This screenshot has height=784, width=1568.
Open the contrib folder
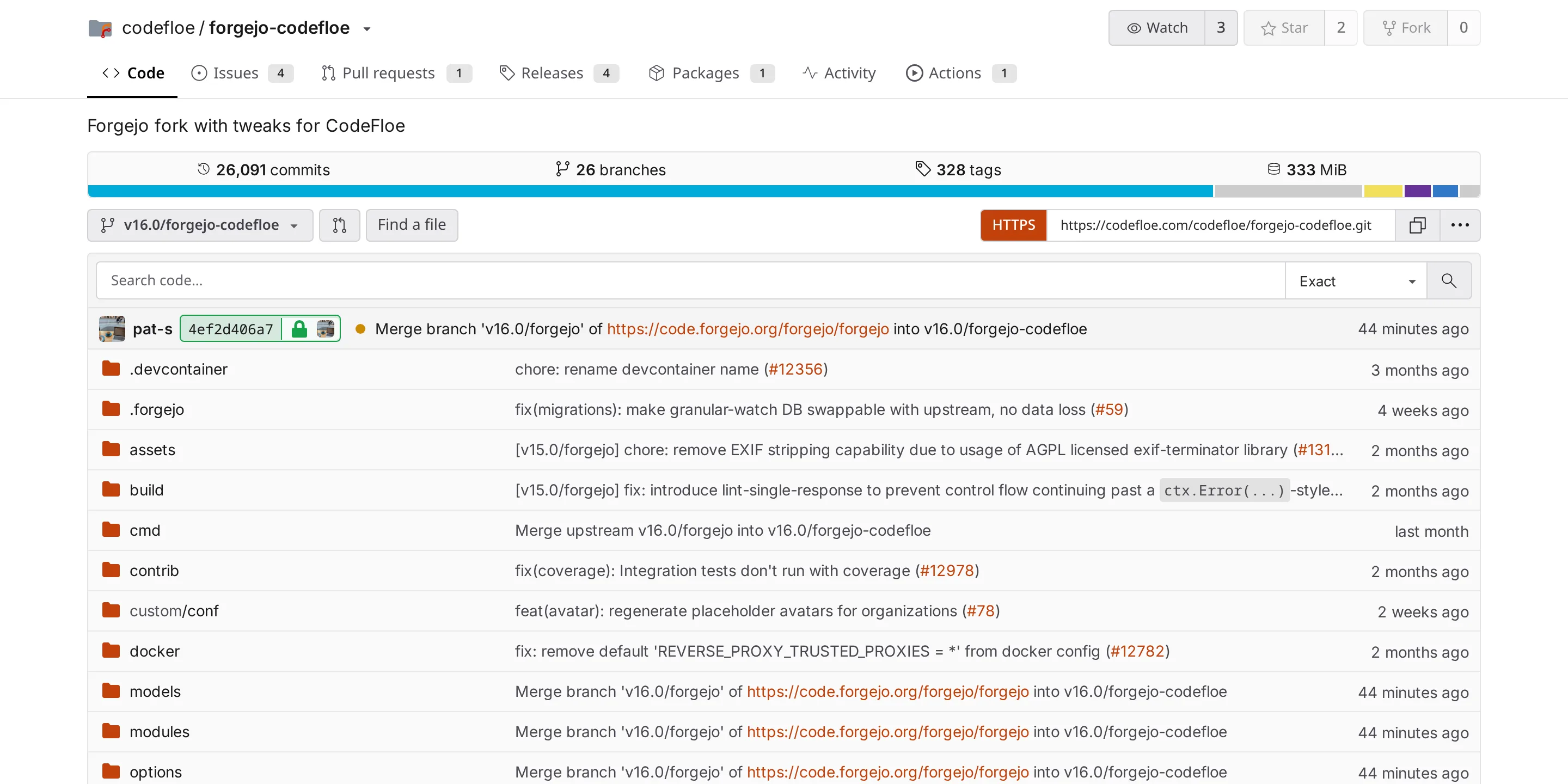pyautogui.click(x=154, y=571)
